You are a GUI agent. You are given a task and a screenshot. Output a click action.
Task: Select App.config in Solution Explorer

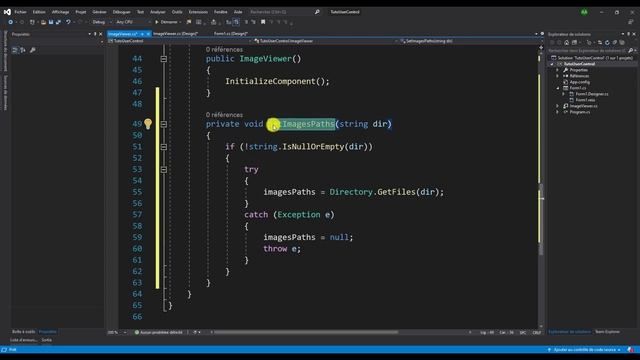(579, 82)
